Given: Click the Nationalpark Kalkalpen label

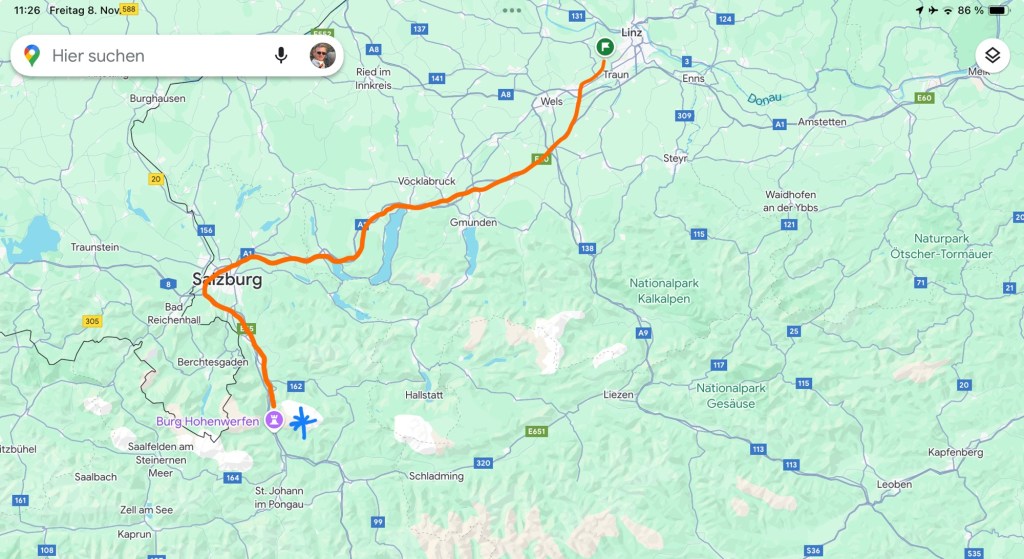Looking at the screenshot, I should point(664,291).
